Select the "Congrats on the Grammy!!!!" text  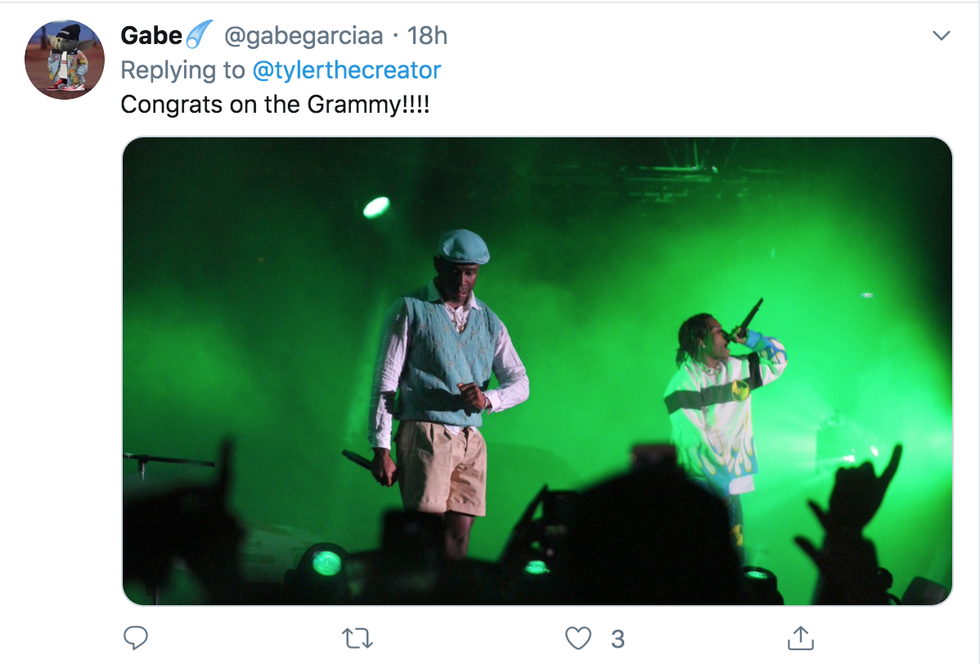tap(275, 104)
